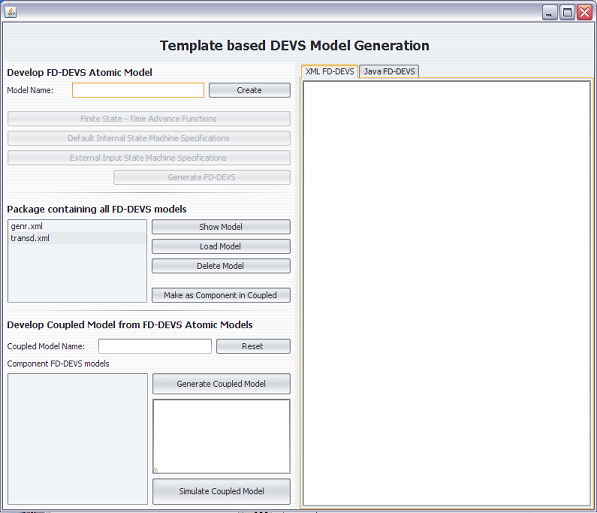Click the text area below Generate Coupled Model

[x=221, y=436]
